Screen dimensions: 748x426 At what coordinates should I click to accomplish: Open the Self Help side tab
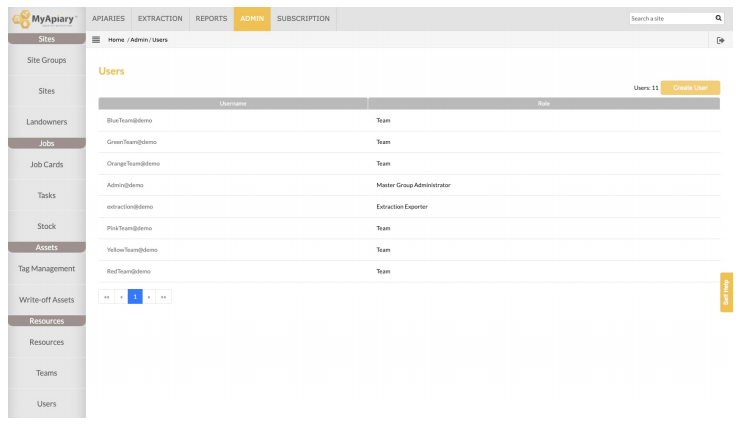pyautogui.click(x=726, y=292)
